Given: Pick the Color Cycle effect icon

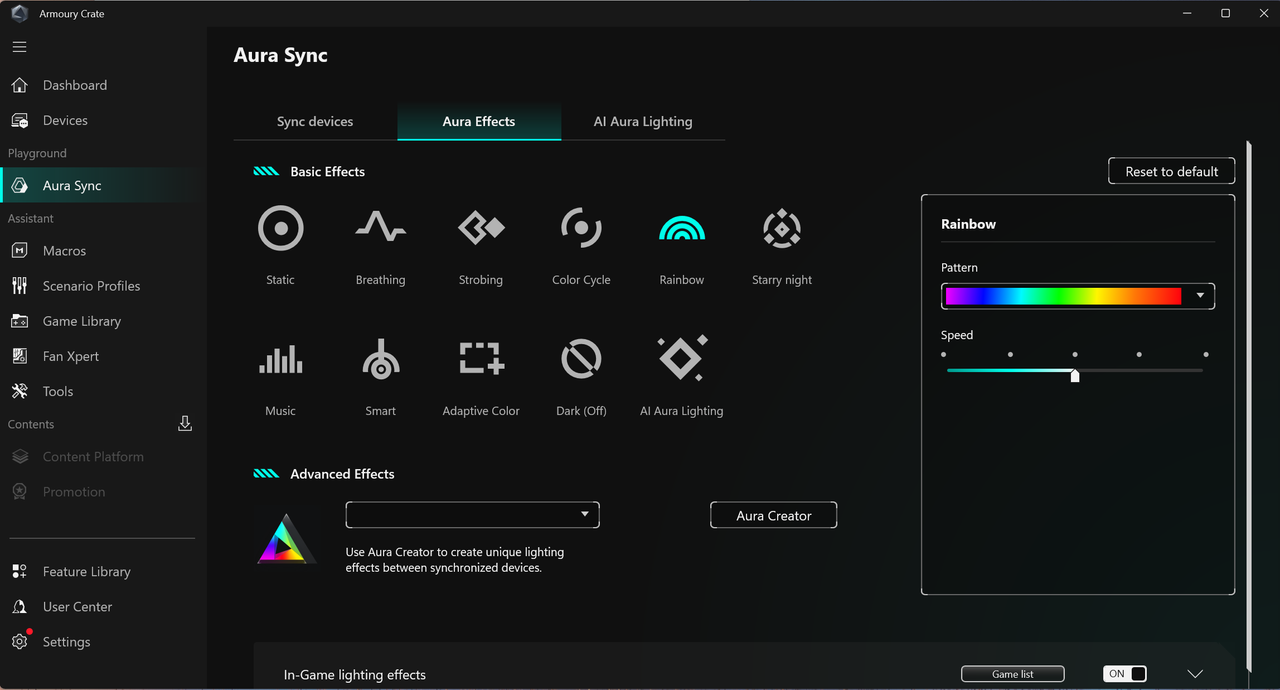Looking at the screenshot, I should (x=581, y=228).
